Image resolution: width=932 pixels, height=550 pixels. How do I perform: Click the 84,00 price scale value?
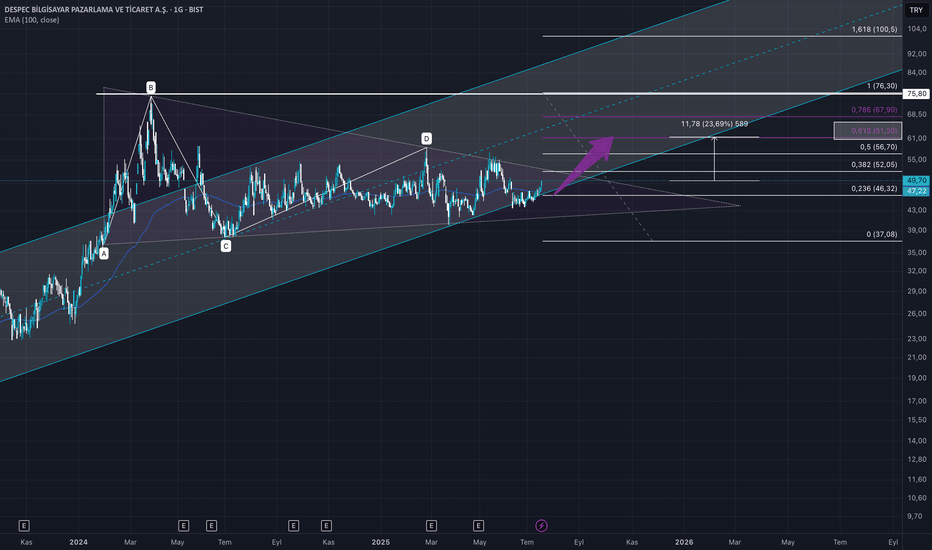coord(917,73)
